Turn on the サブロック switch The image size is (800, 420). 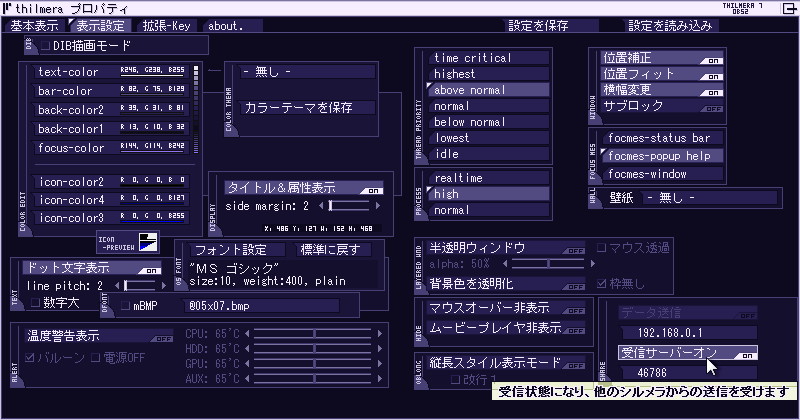point(662,106)
